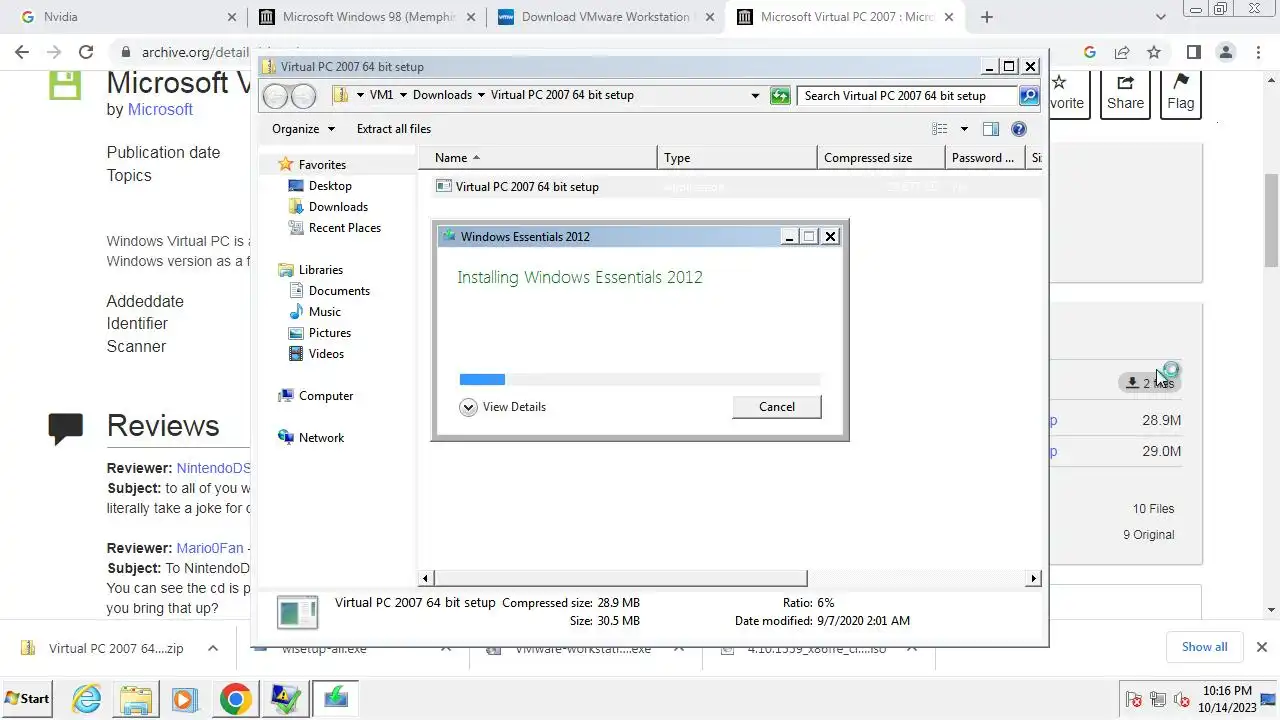Click the Flag button on archive.org
This screenshot has height=720, width=1280.
[x=1180, y=93]
